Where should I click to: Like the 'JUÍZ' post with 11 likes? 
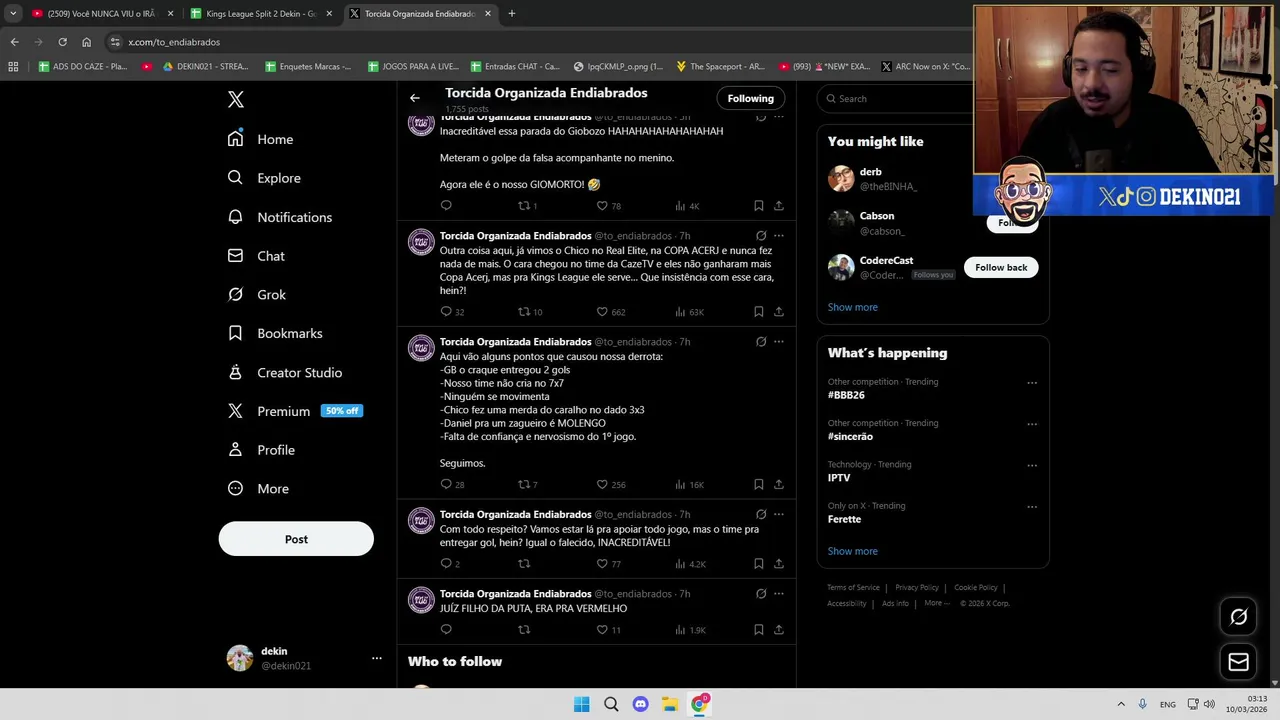(602, 629)
